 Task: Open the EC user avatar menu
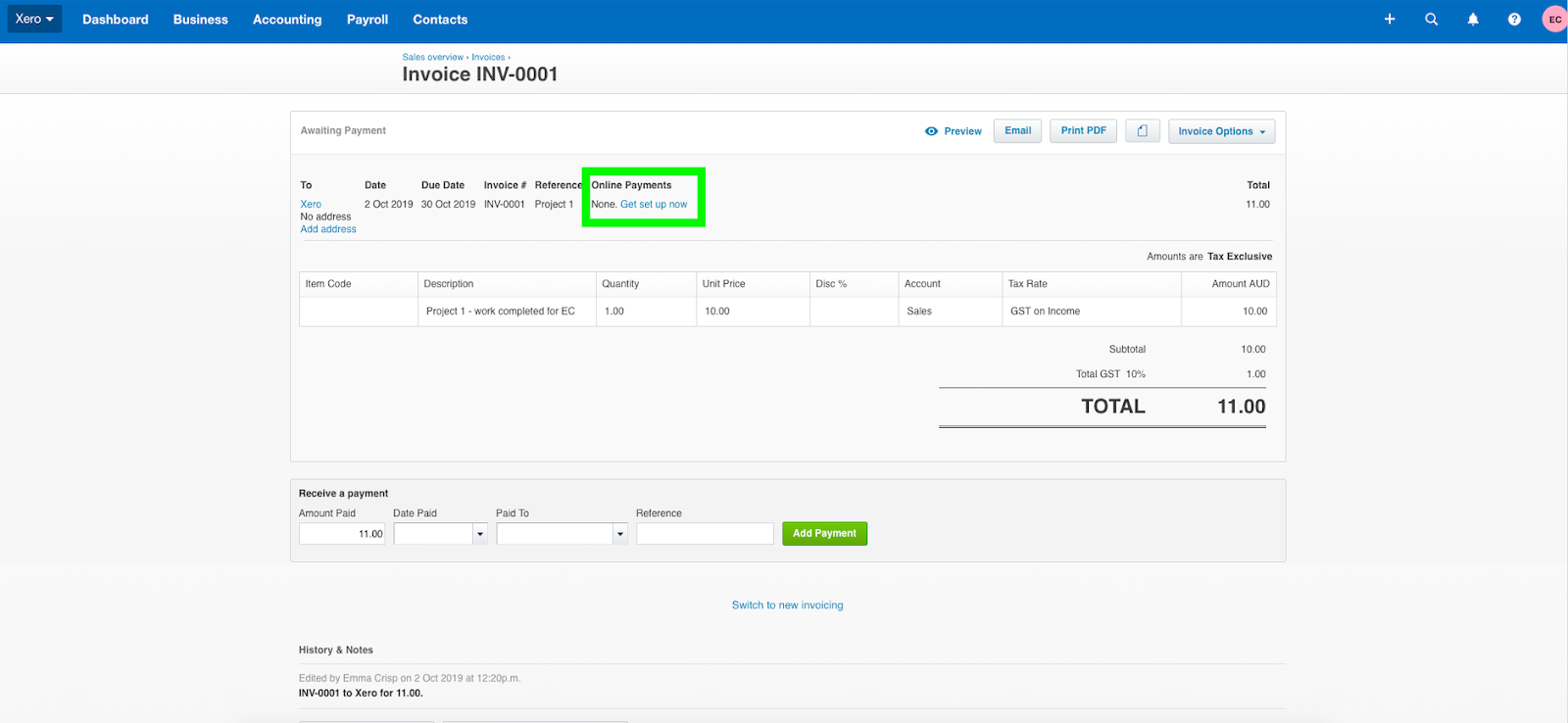pos(1555,20)
